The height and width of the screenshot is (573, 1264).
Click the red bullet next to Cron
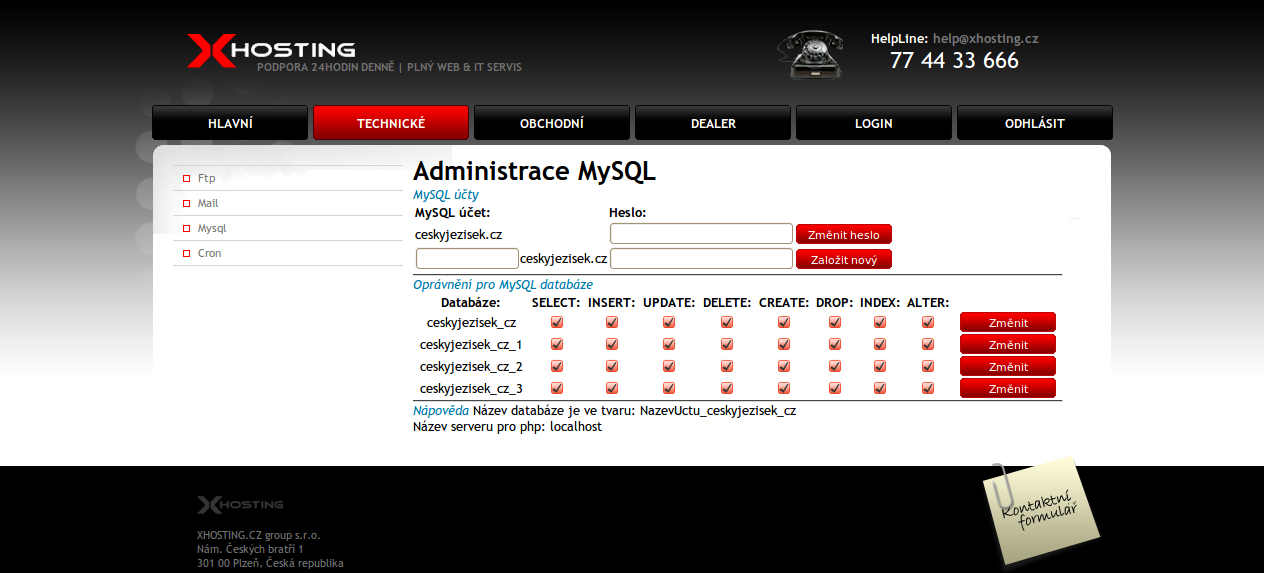pyautogui.click(x=186, y=254)
